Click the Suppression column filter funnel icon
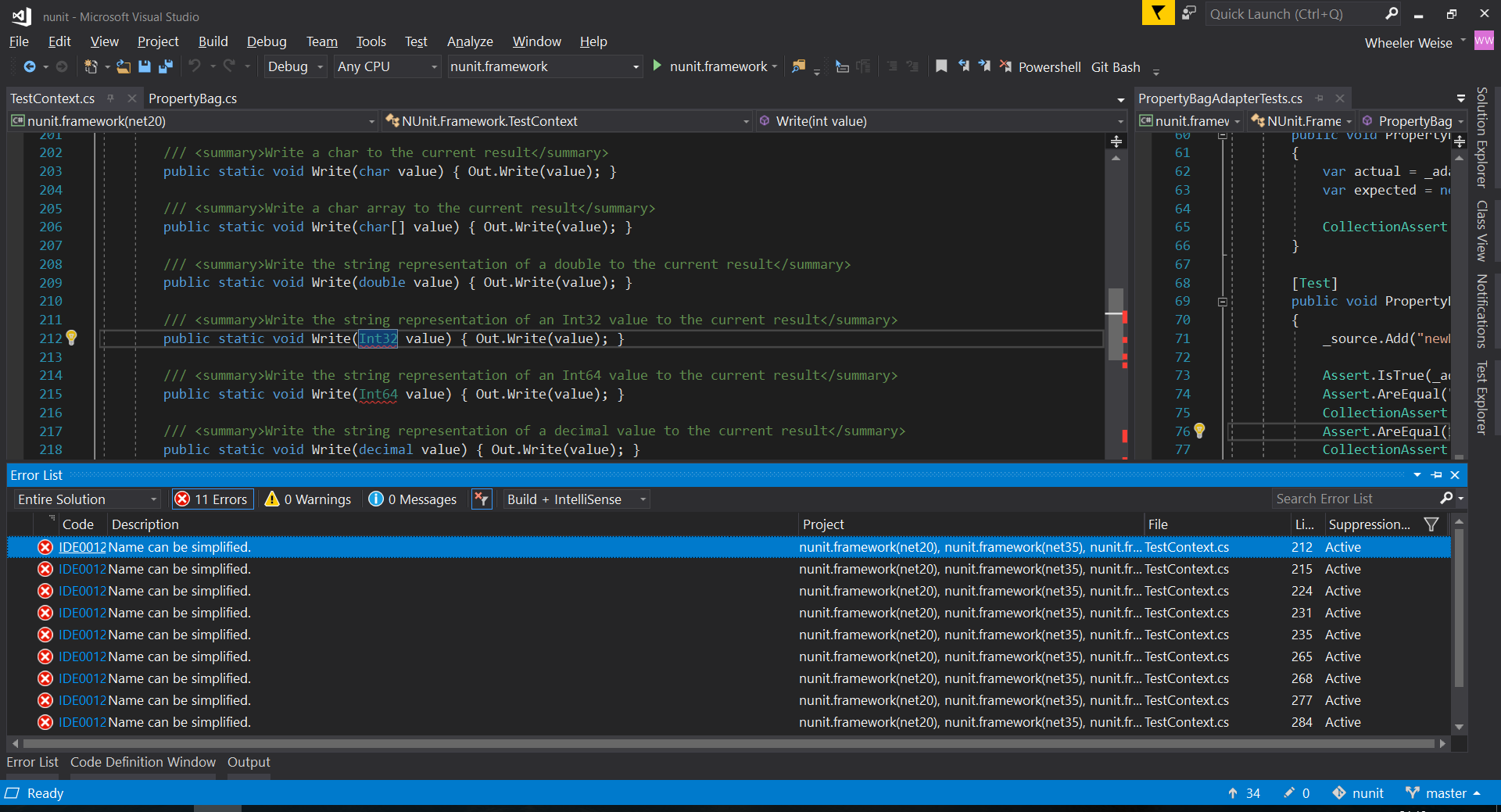The height and width of the screenshot is (812, 1501). [x=1431, y=524]
